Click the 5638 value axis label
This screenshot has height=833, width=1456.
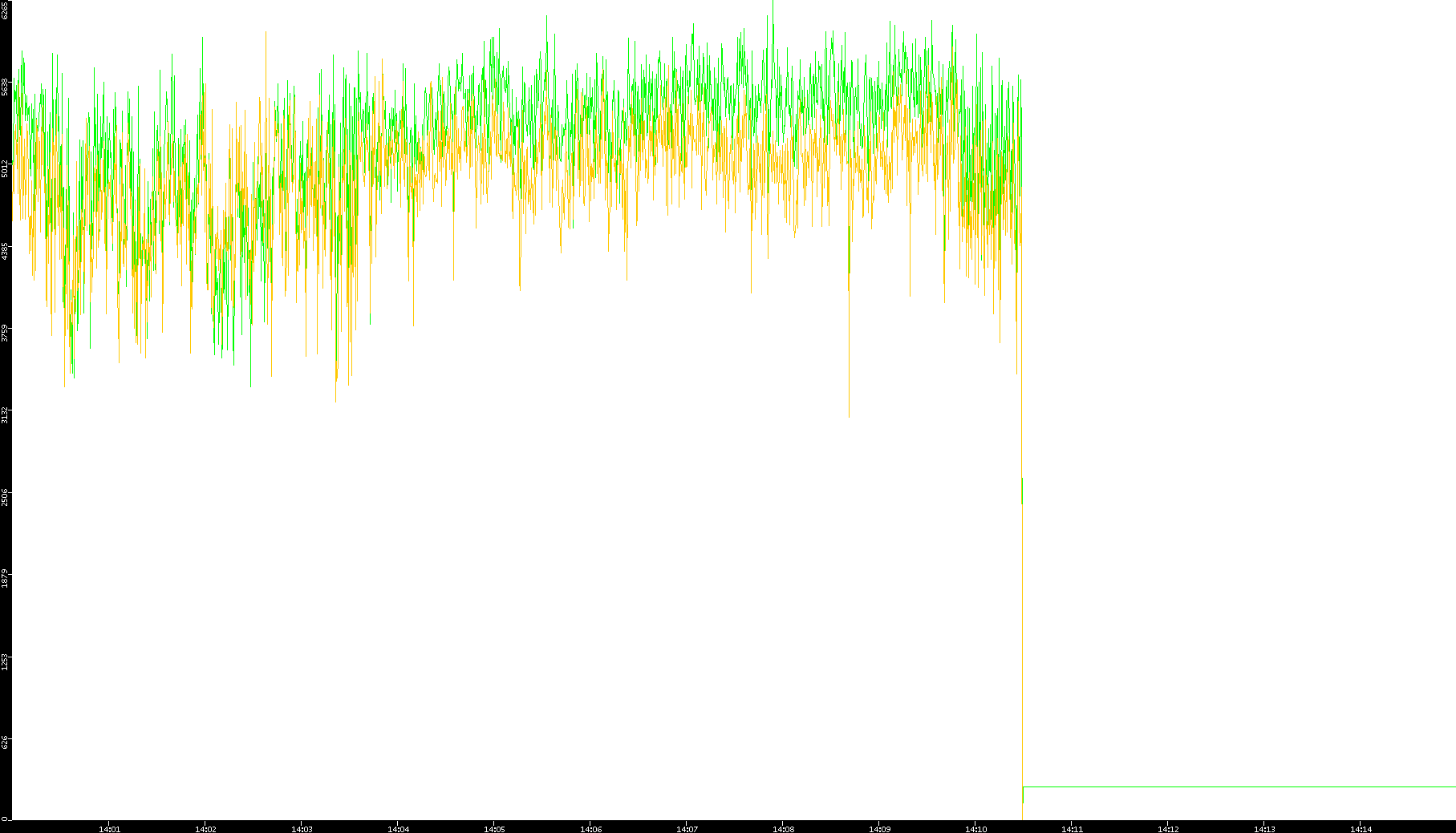(x=5, y=86)
